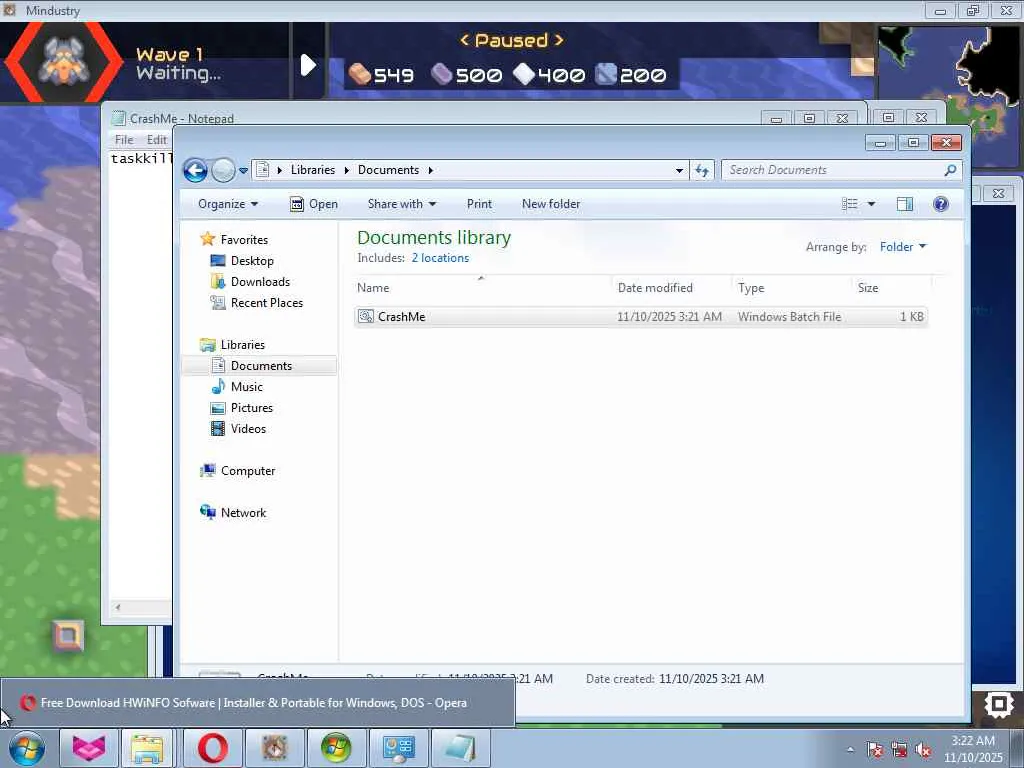Click the muted volume tray icon
Screen dimensions: 1024x768
923,750
